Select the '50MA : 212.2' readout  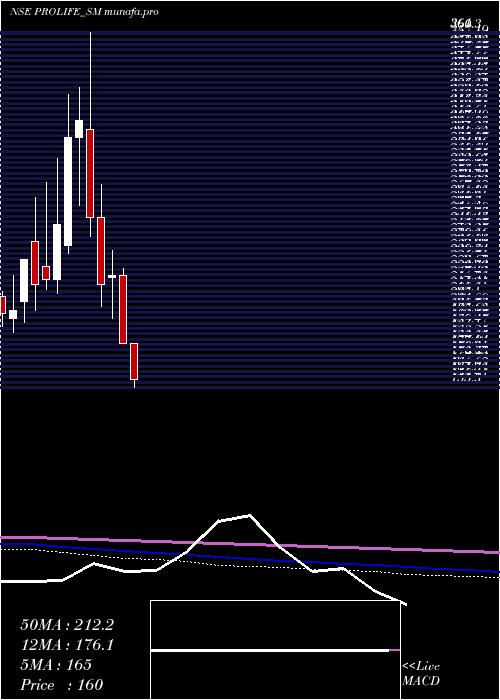[67, 625]
